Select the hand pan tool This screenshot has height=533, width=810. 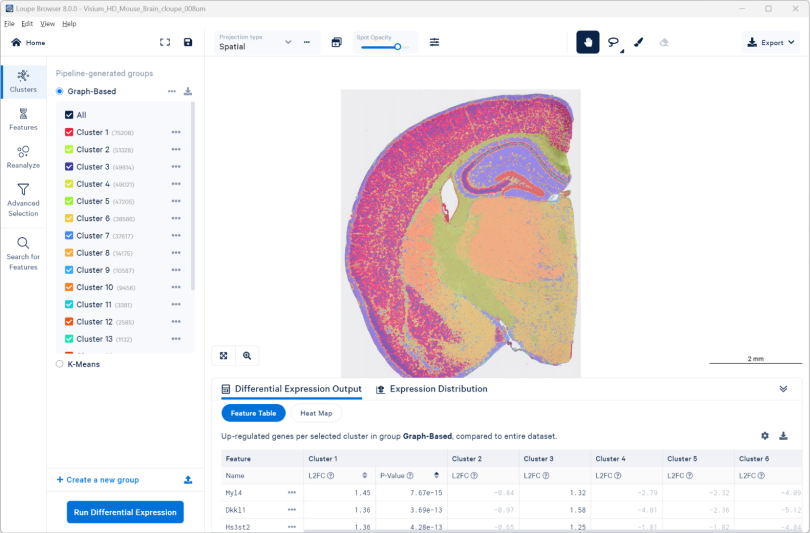pos(588,43)
